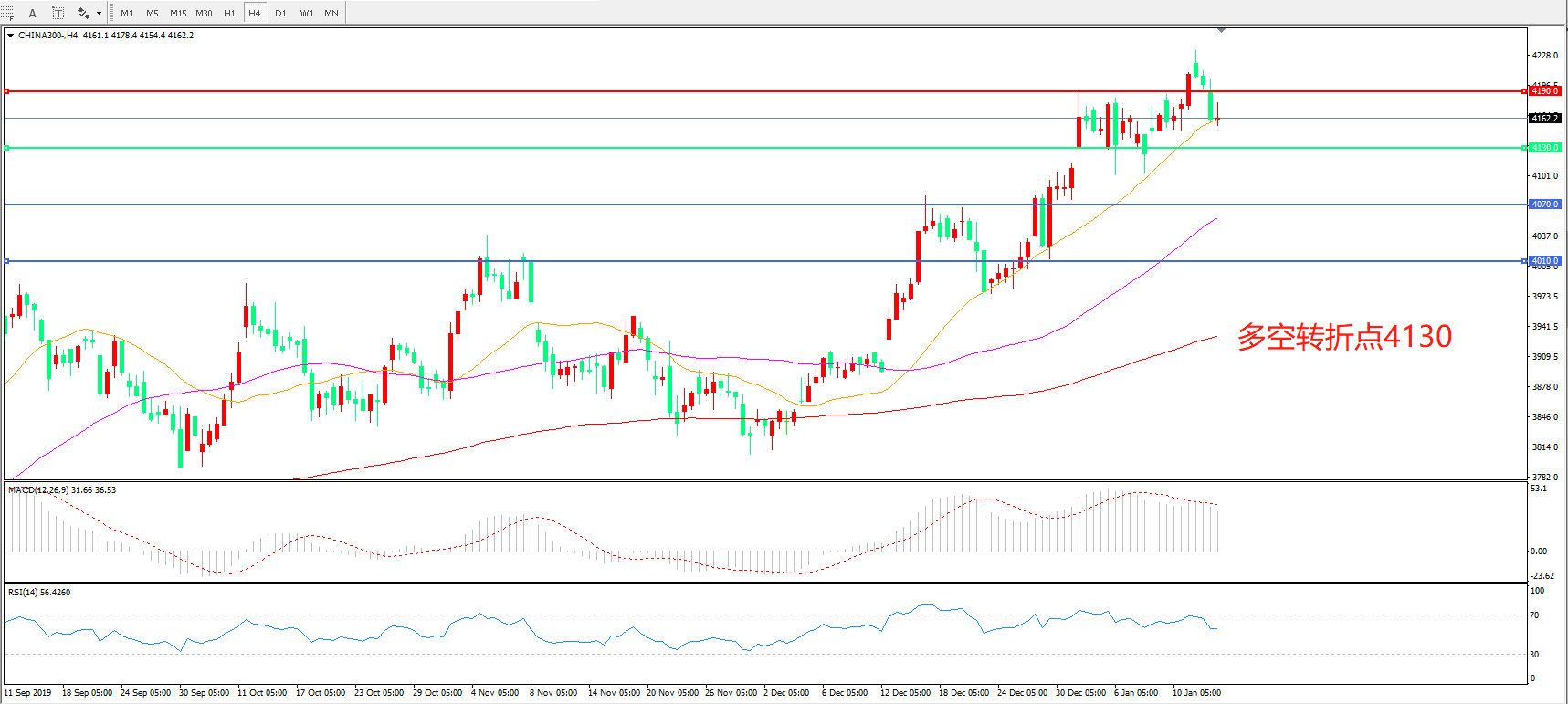
Task: Select the D1 daily timeframe
Action: coord(280,13)
